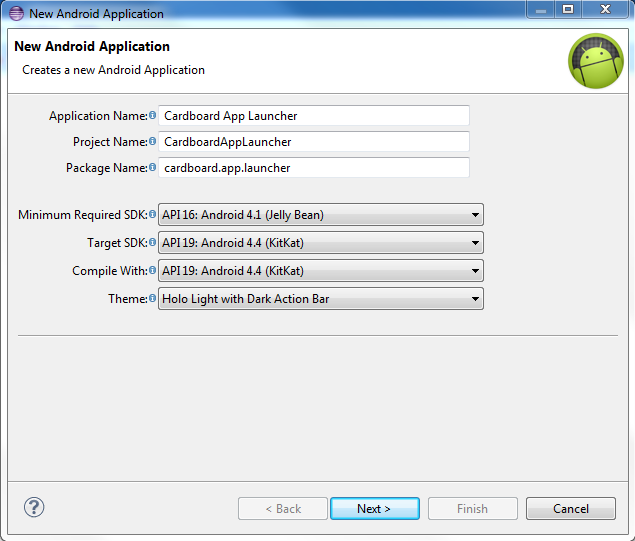This screenshot has height=541, width=635.
Task: Click info icon beside Project Name
Action: [153, 142]
